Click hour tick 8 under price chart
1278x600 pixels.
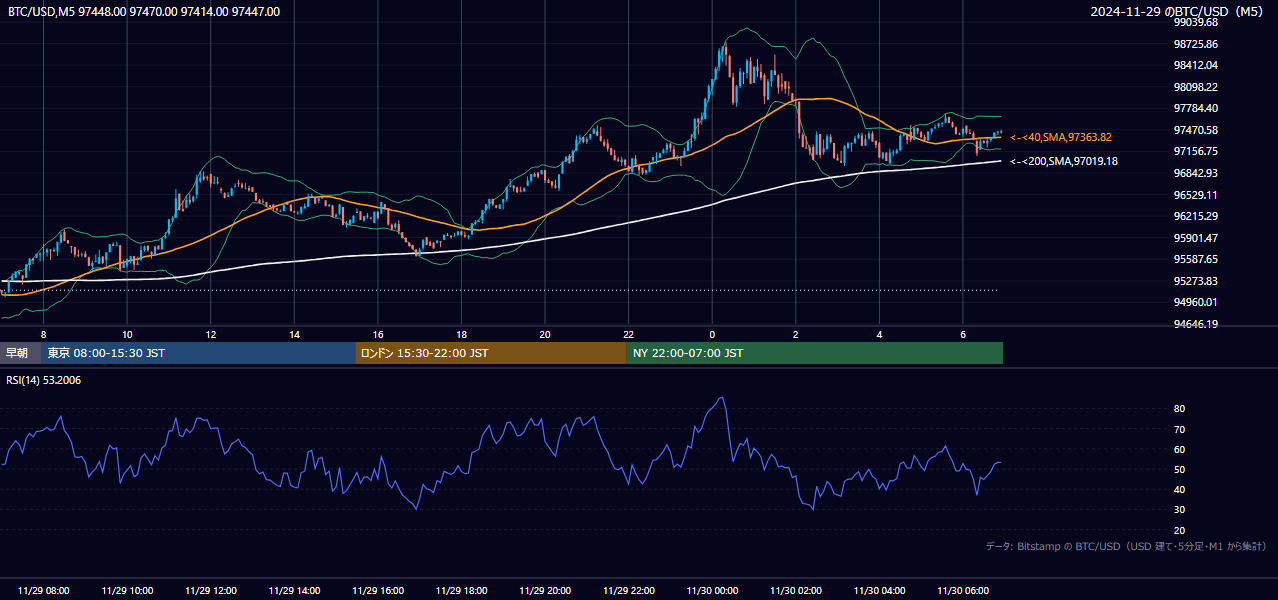coord(43,334)
